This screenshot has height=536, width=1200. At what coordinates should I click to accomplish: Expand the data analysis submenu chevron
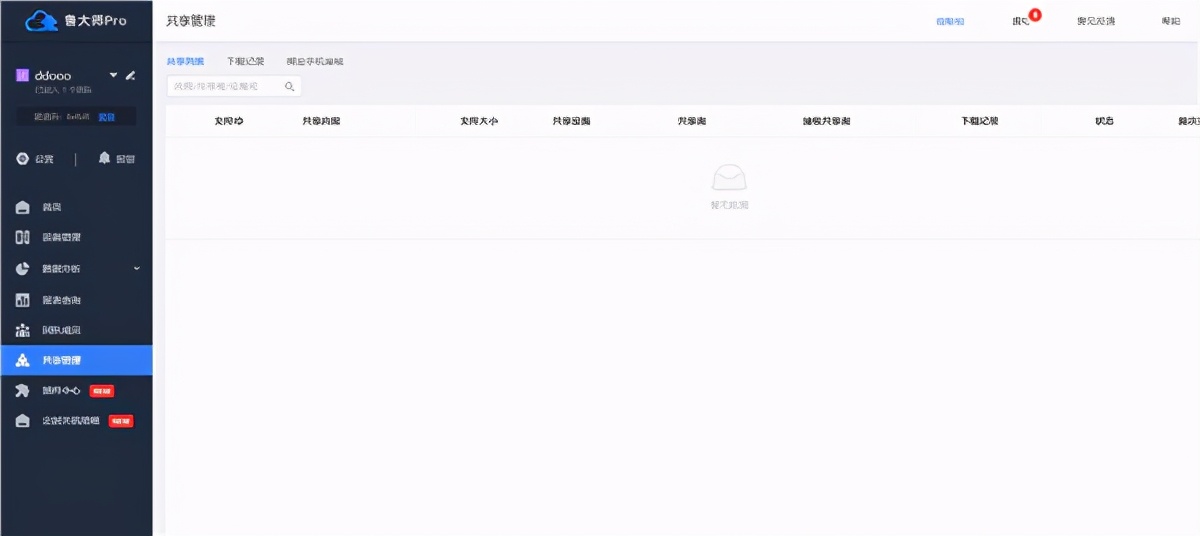[x=137, y=269]
